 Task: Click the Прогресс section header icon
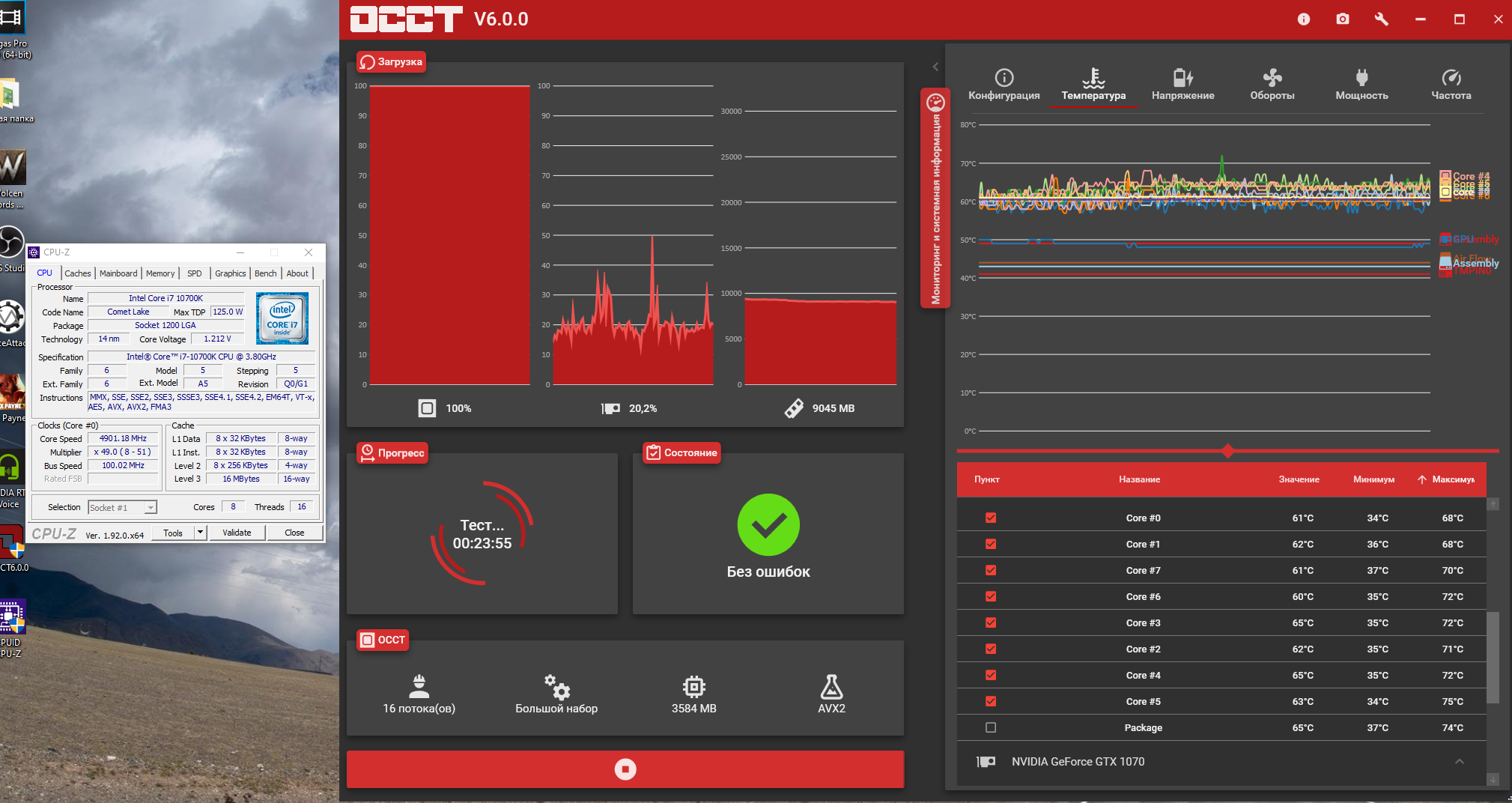point(367,452)
